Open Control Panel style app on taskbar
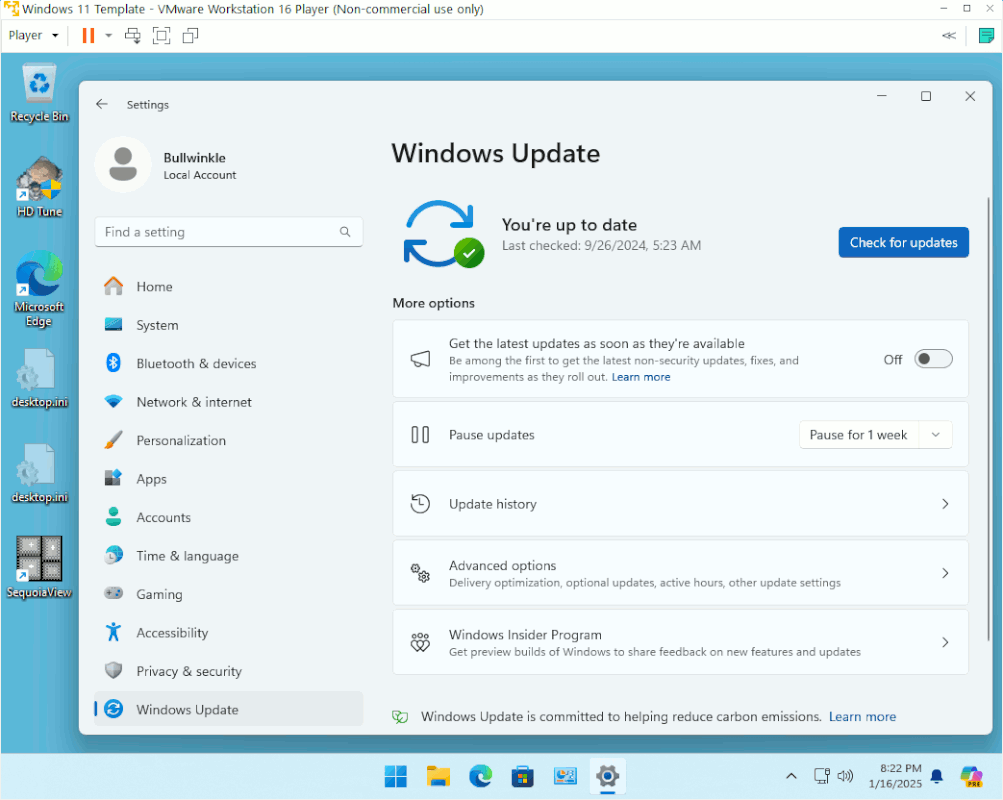 coord(565,776)
